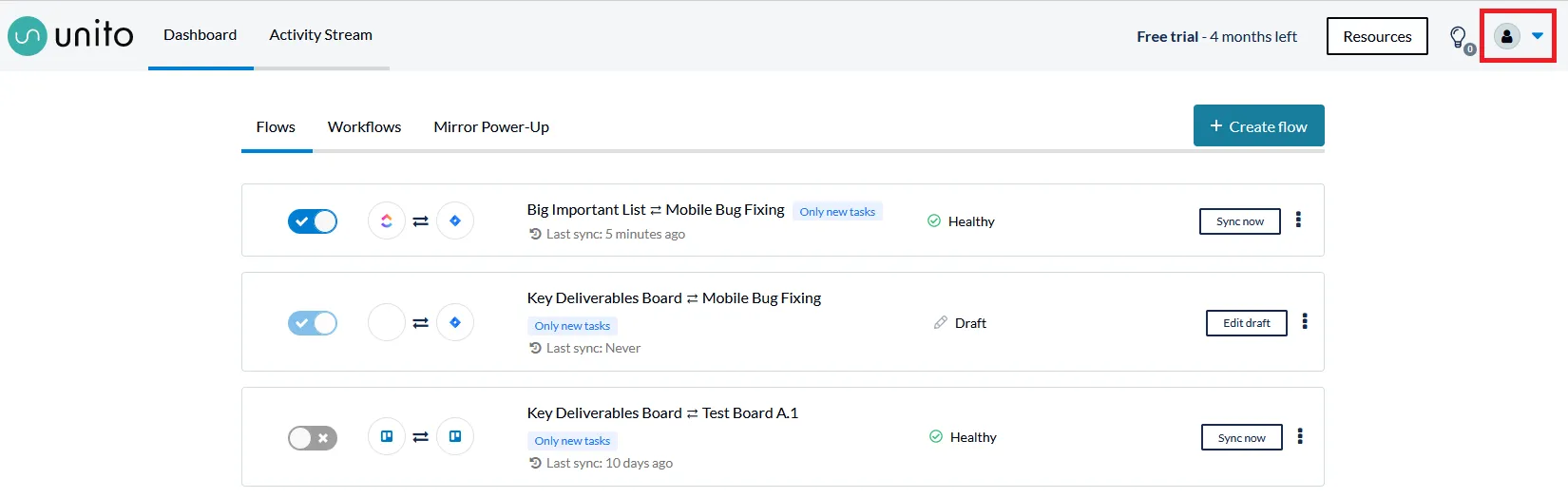Toggle the draft Key Deliverables flow switch
This screenshot has height=498, width=1568.
click(x=313, y=323)
